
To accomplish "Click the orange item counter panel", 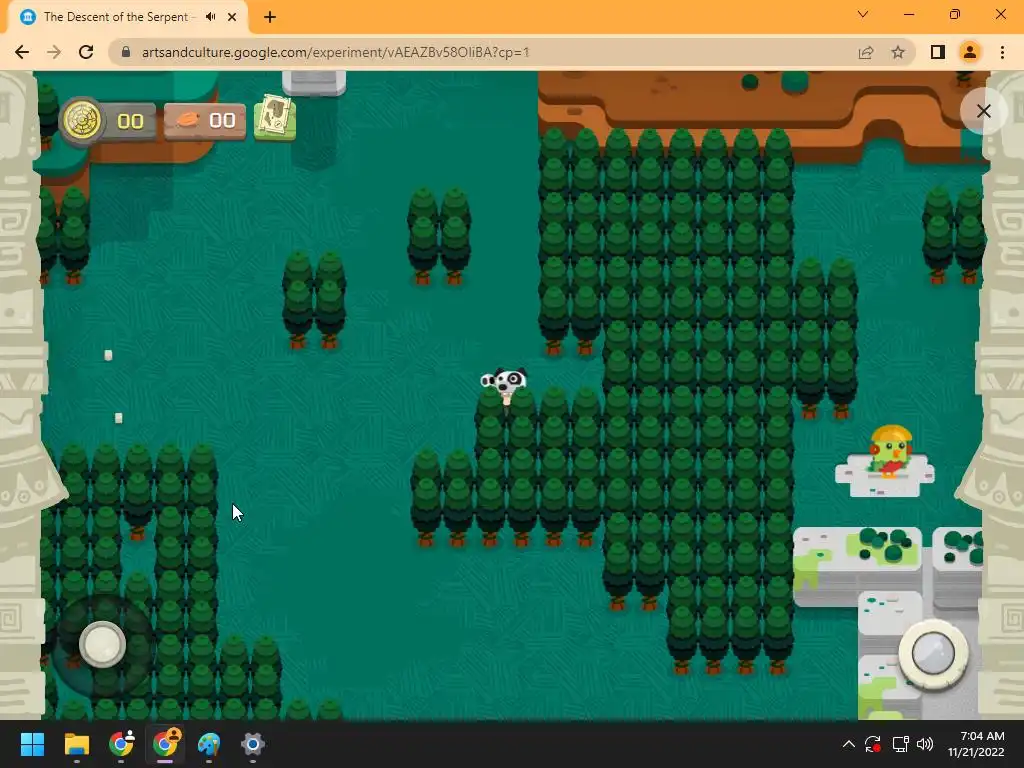I will point(205,121).
